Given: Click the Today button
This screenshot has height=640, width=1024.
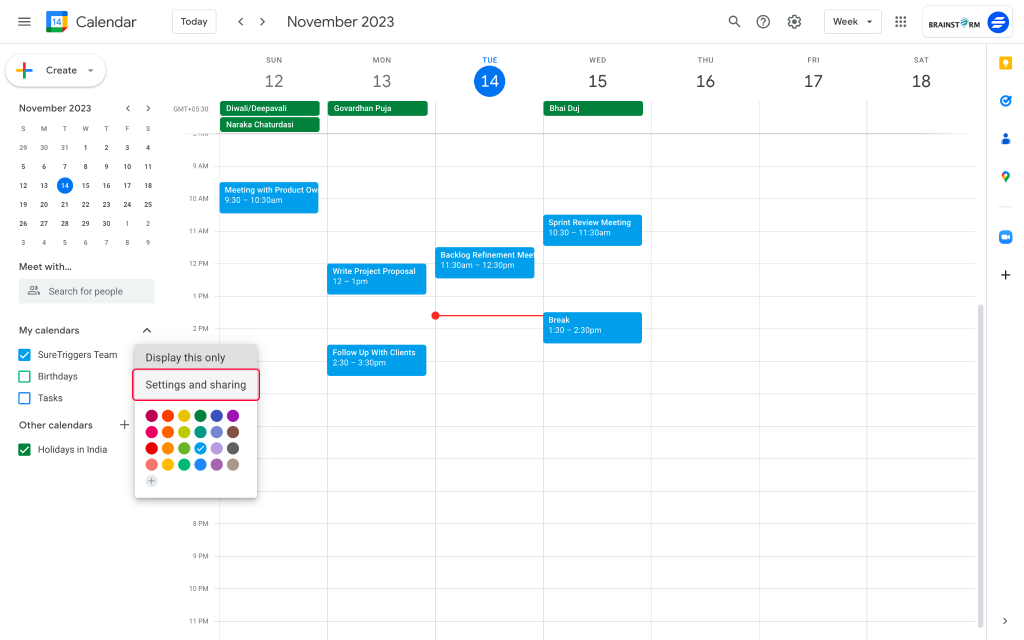Looking at the screenshot, I should 194,21.
